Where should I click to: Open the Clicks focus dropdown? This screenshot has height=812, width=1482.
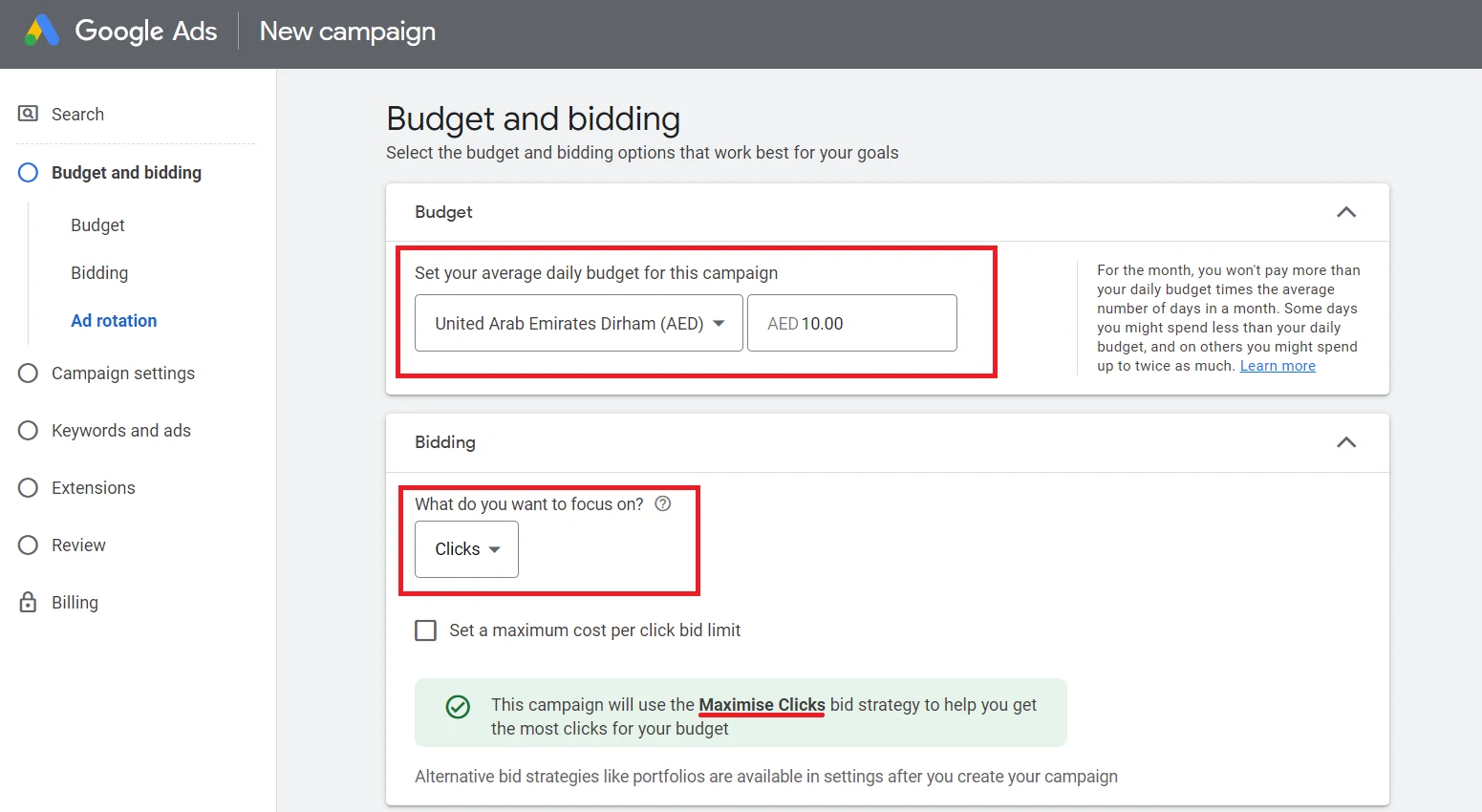(466, 549)
